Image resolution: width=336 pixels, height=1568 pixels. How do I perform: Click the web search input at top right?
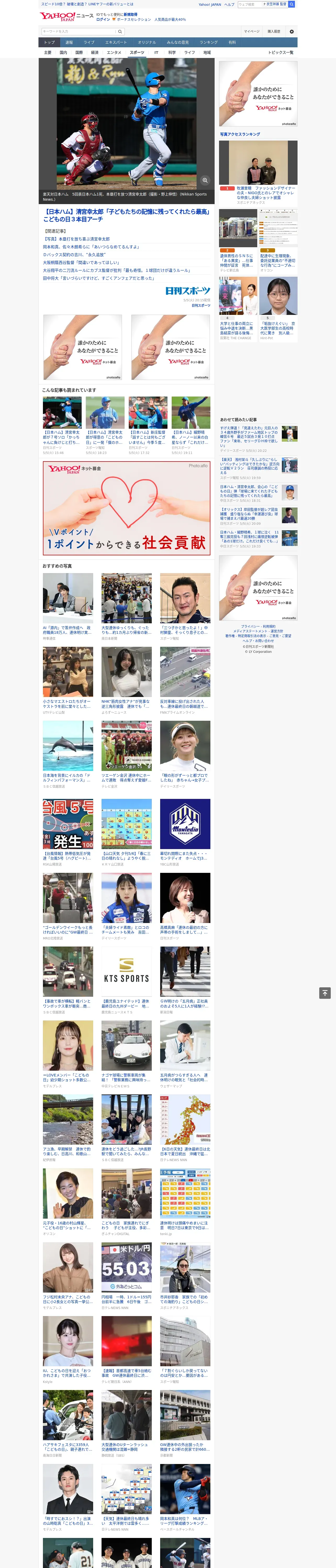point(263,4)
